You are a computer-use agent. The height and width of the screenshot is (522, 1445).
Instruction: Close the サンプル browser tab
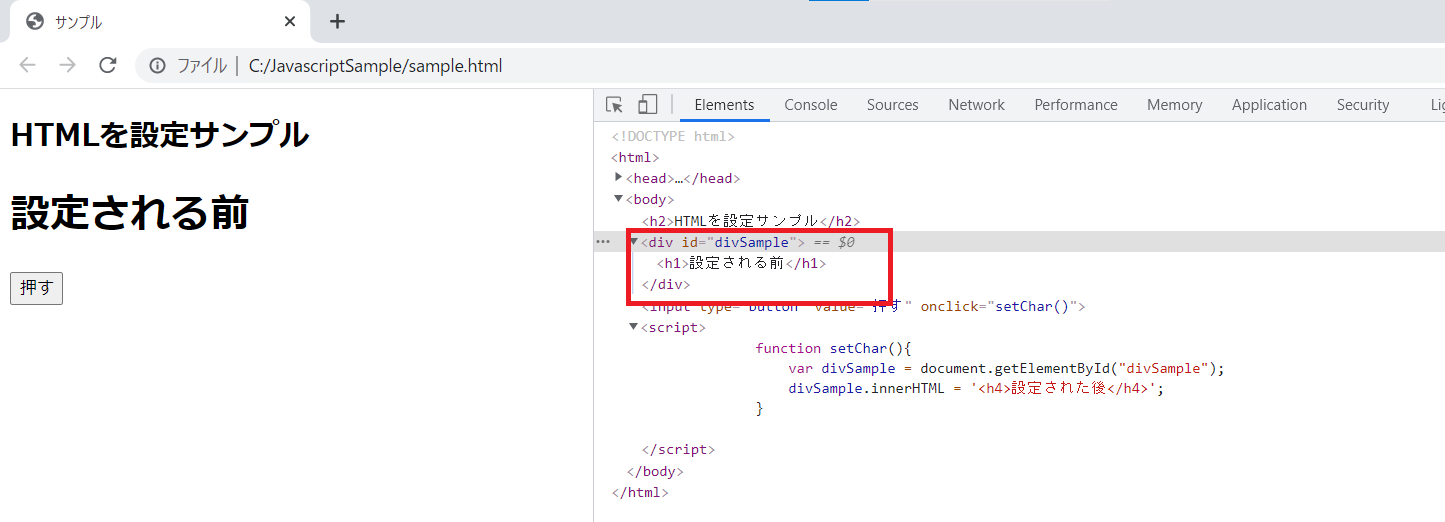click(x=290, y=21)
